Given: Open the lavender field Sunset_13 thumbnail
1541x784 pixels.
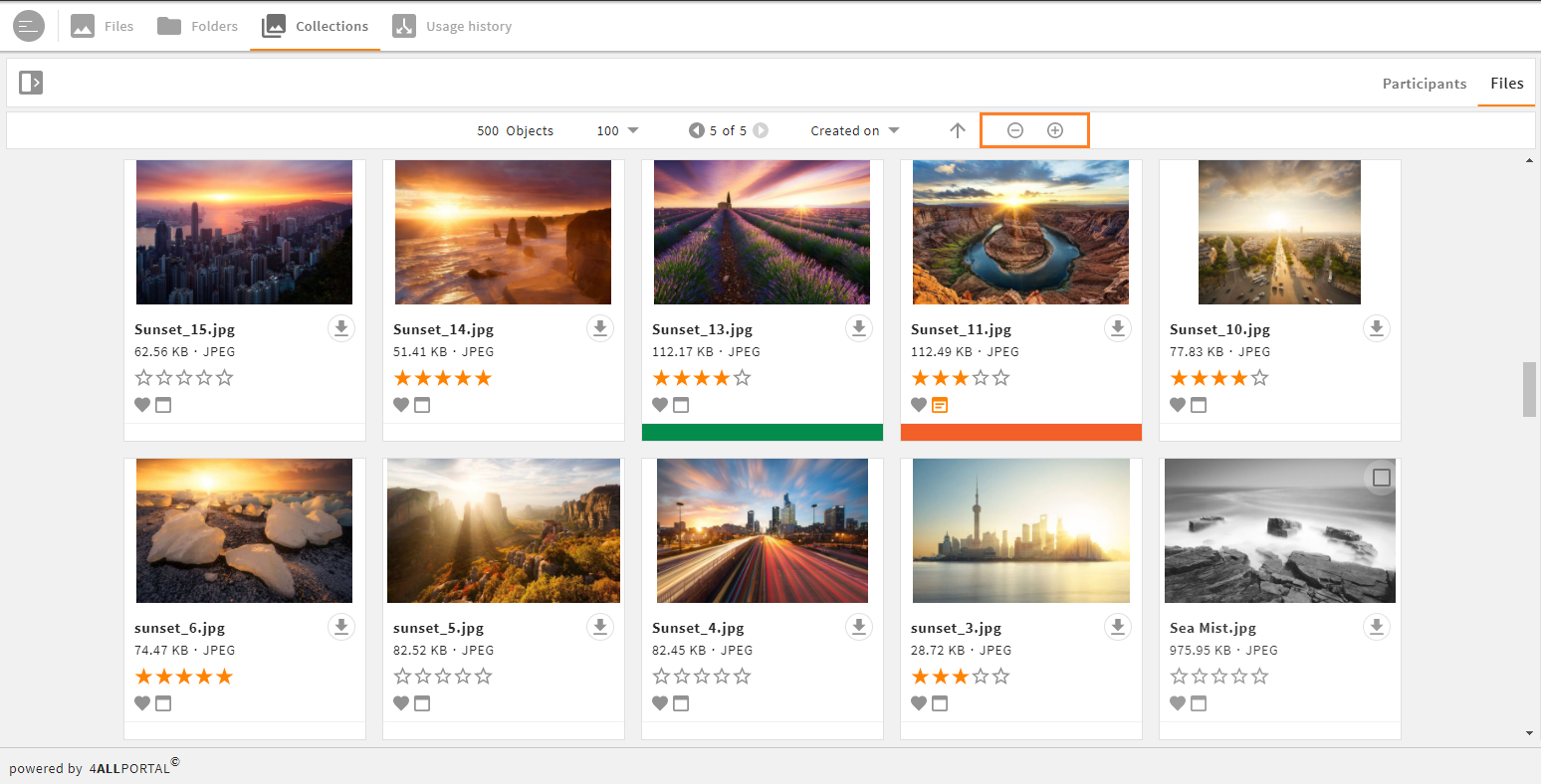Looking at the screenshot, I should point(762,232).
